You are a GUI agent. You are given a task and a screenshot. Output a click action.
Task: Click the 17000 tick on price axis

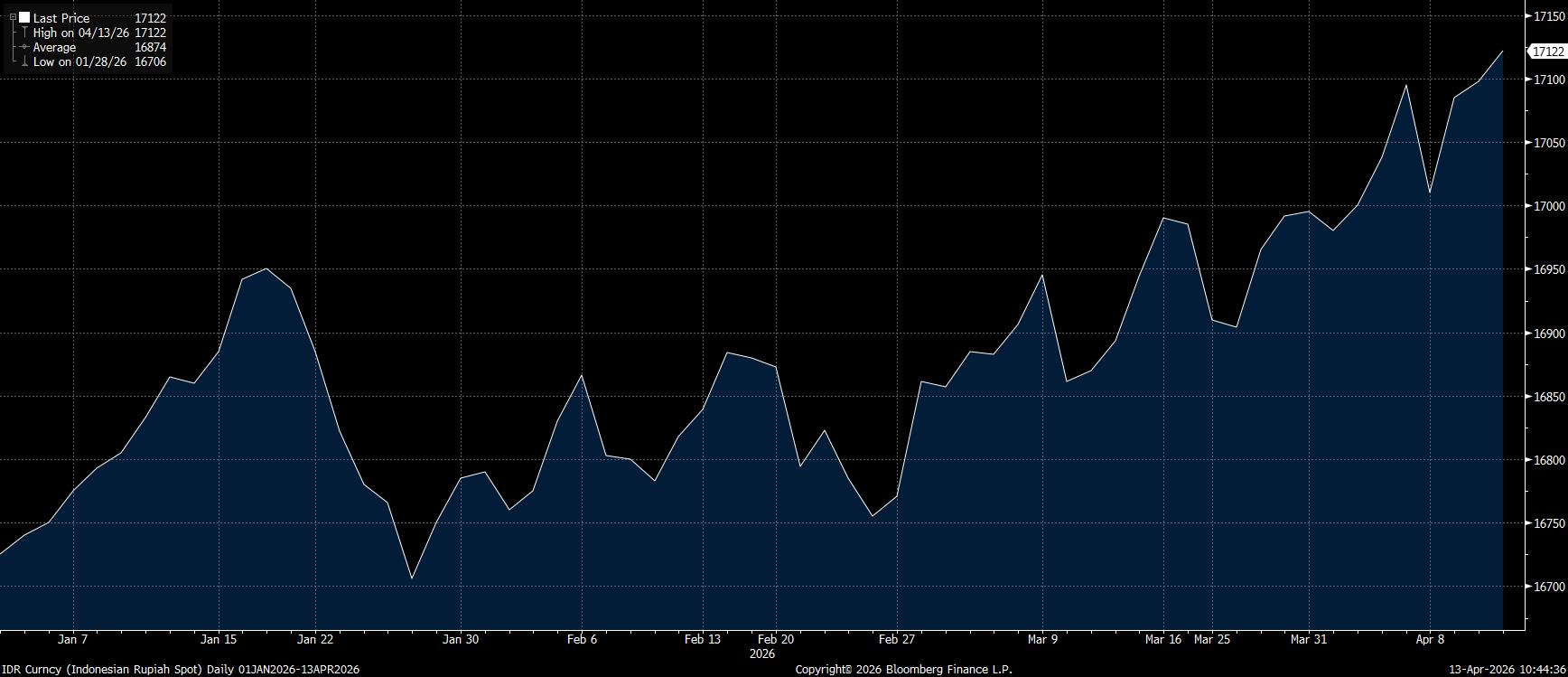1548,206
